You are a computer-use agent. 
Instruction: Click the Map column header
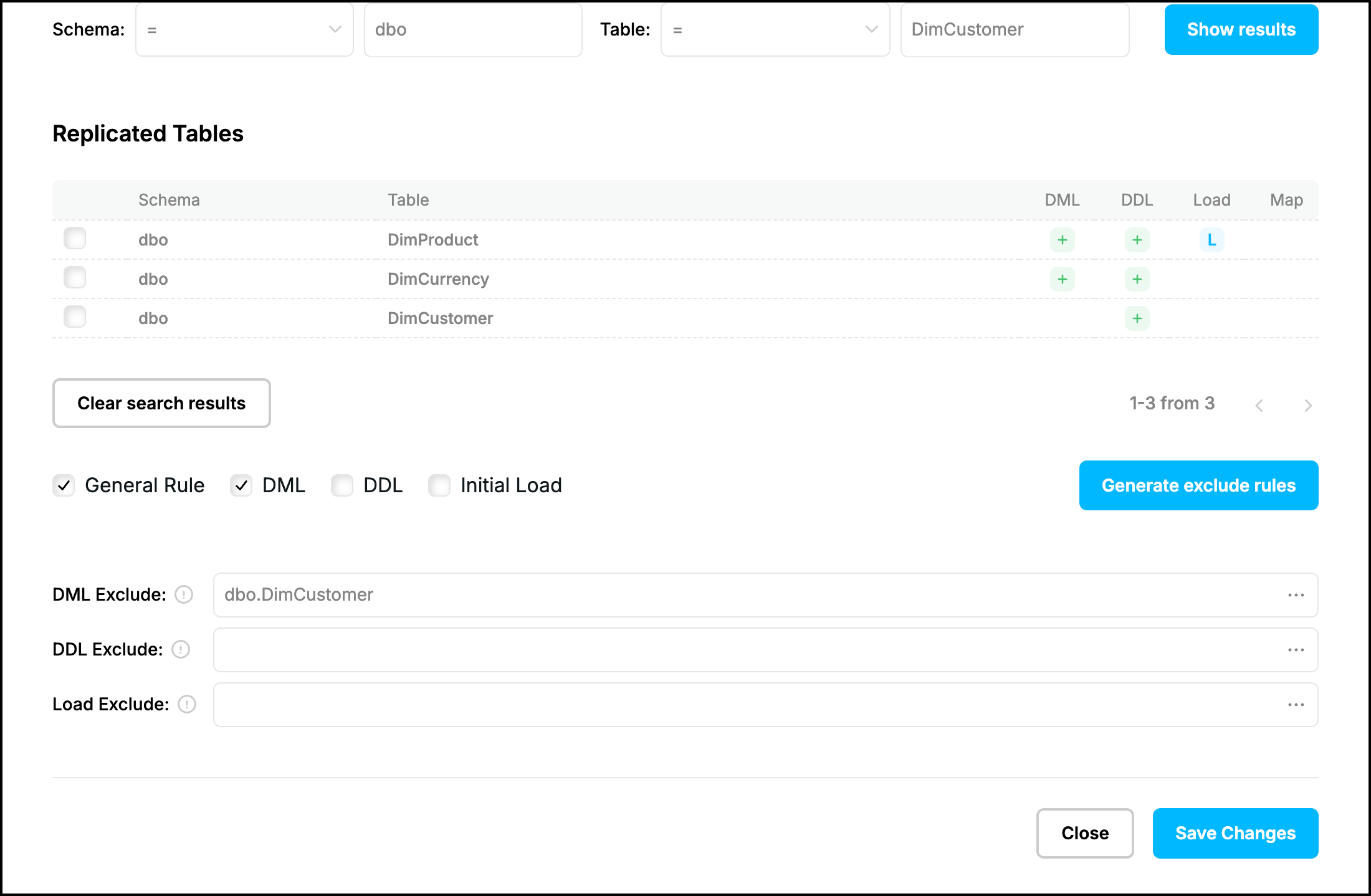pyautogui.click(x=1286, y=200)
